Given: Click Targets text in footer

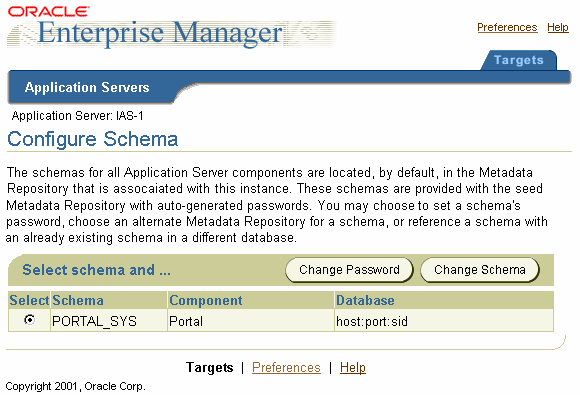Looking at the screenshot, I should pyautogui.click(x=210, y=368).
